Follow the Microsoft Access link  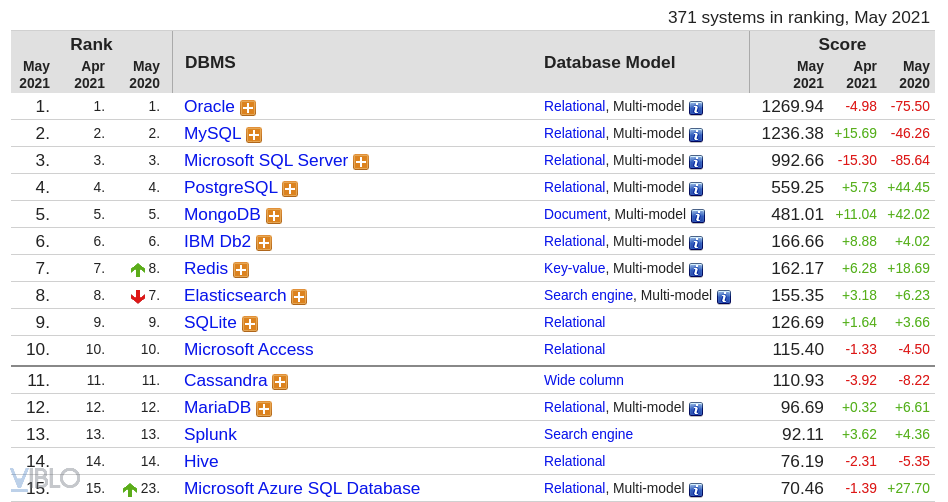pos(248,349)
